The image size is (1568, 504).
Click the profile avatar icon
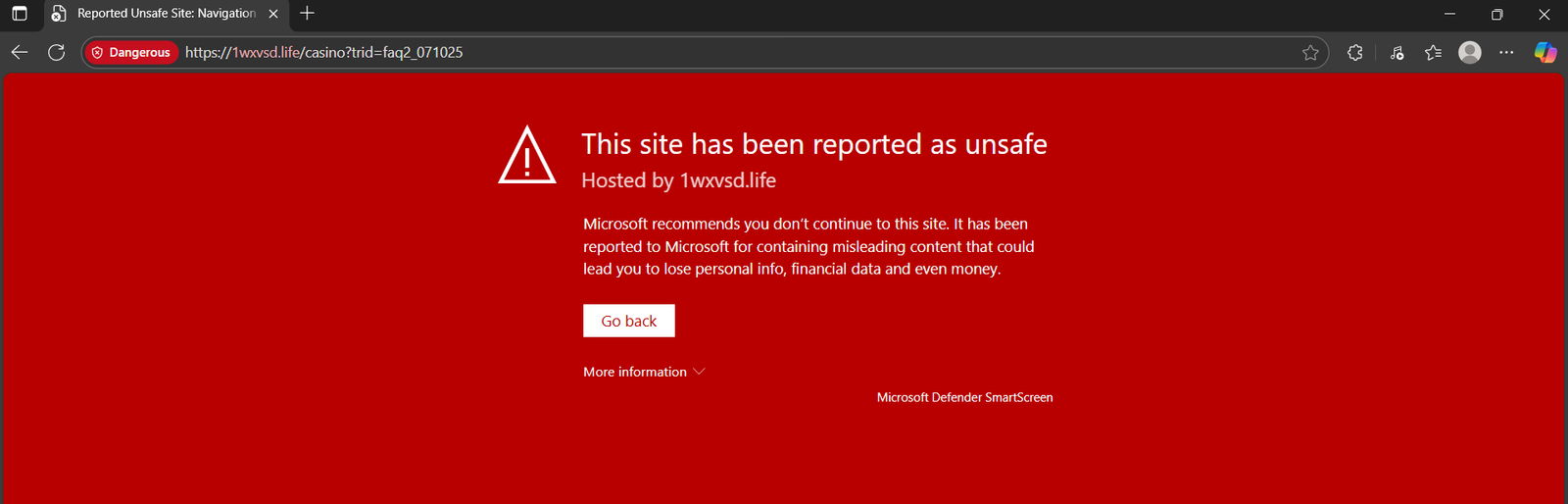tap(1469, 53)
